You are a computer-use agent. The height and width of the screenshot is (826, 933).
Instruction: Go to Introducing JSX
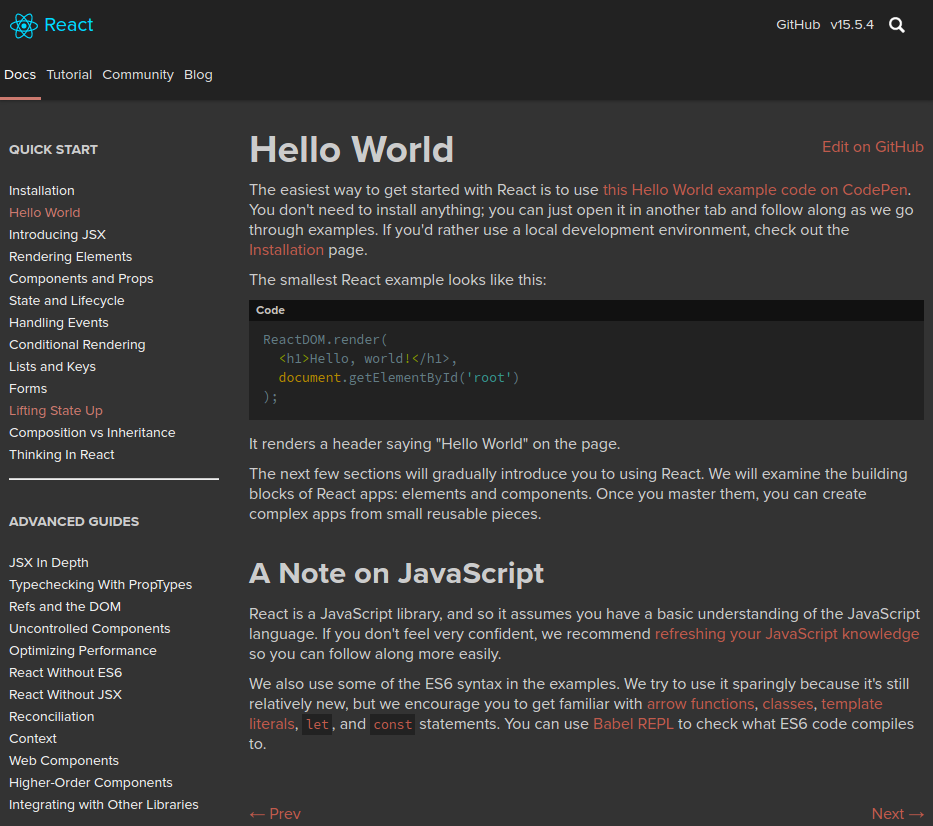pos(57,234)
